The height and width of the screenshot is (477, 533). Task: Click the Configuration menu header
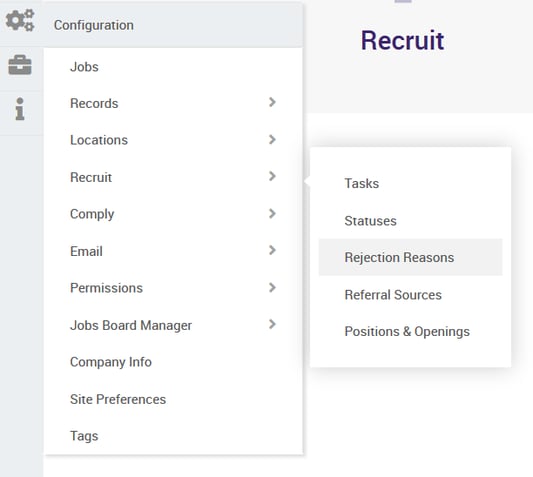click(173, 25)
